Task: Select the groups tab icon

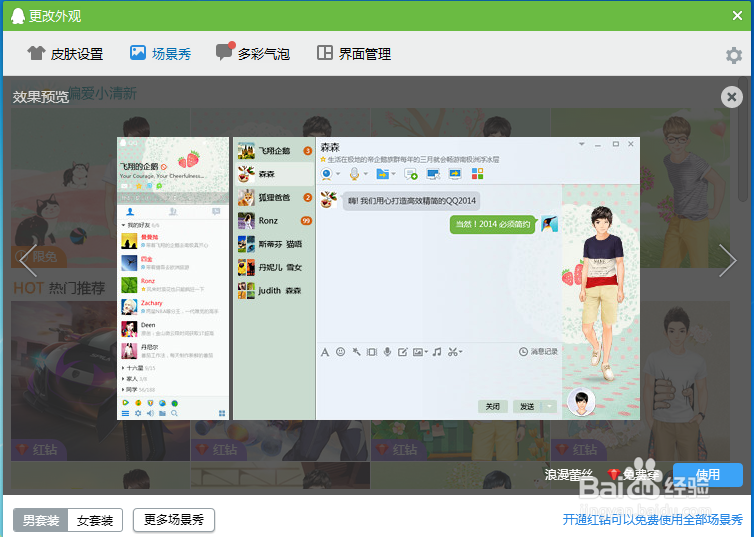Action: 173,212
